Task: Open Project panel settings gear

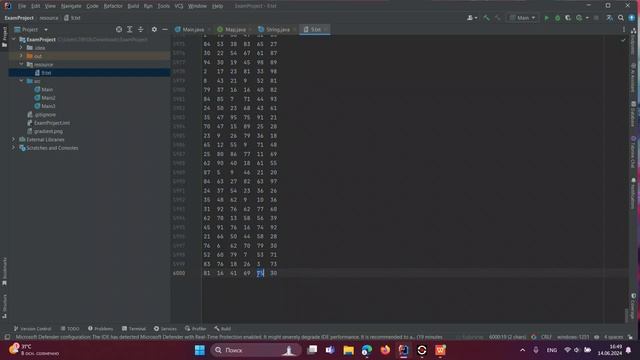Action: [154, 29]
